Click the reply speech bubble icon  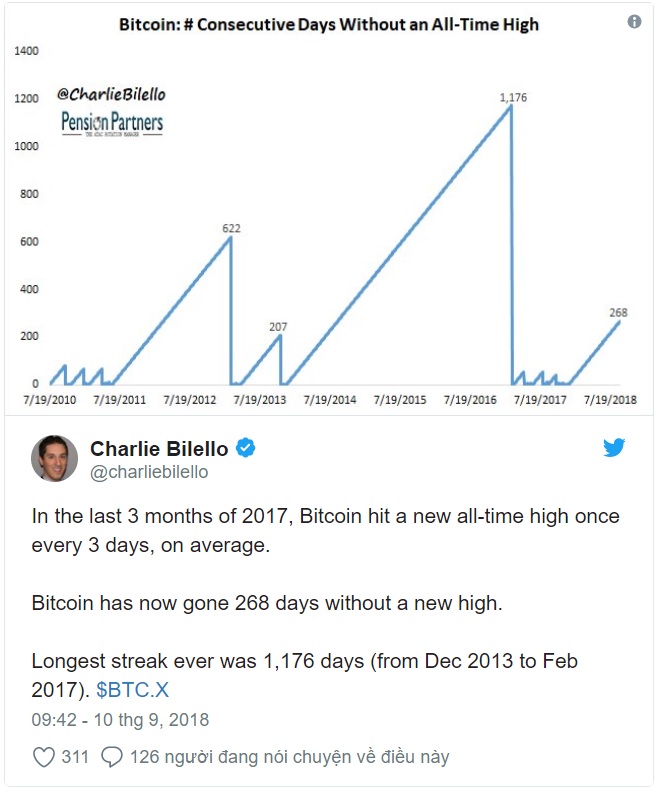click(x=112, y=757)
